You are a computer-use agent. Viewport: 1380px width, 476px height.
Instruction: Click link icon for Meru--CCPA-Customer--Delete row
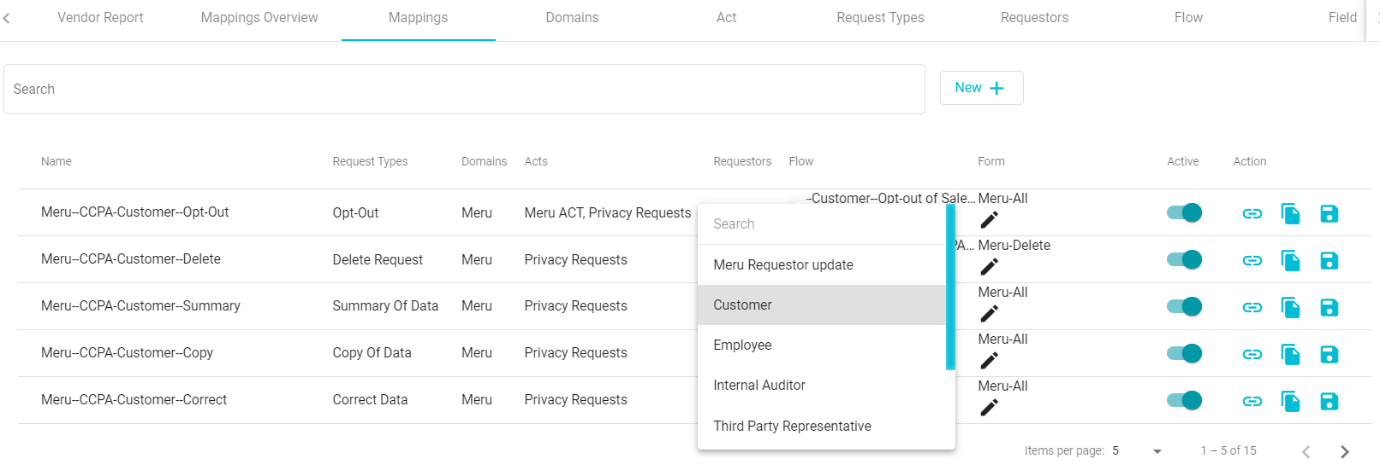pos(1252,260)
